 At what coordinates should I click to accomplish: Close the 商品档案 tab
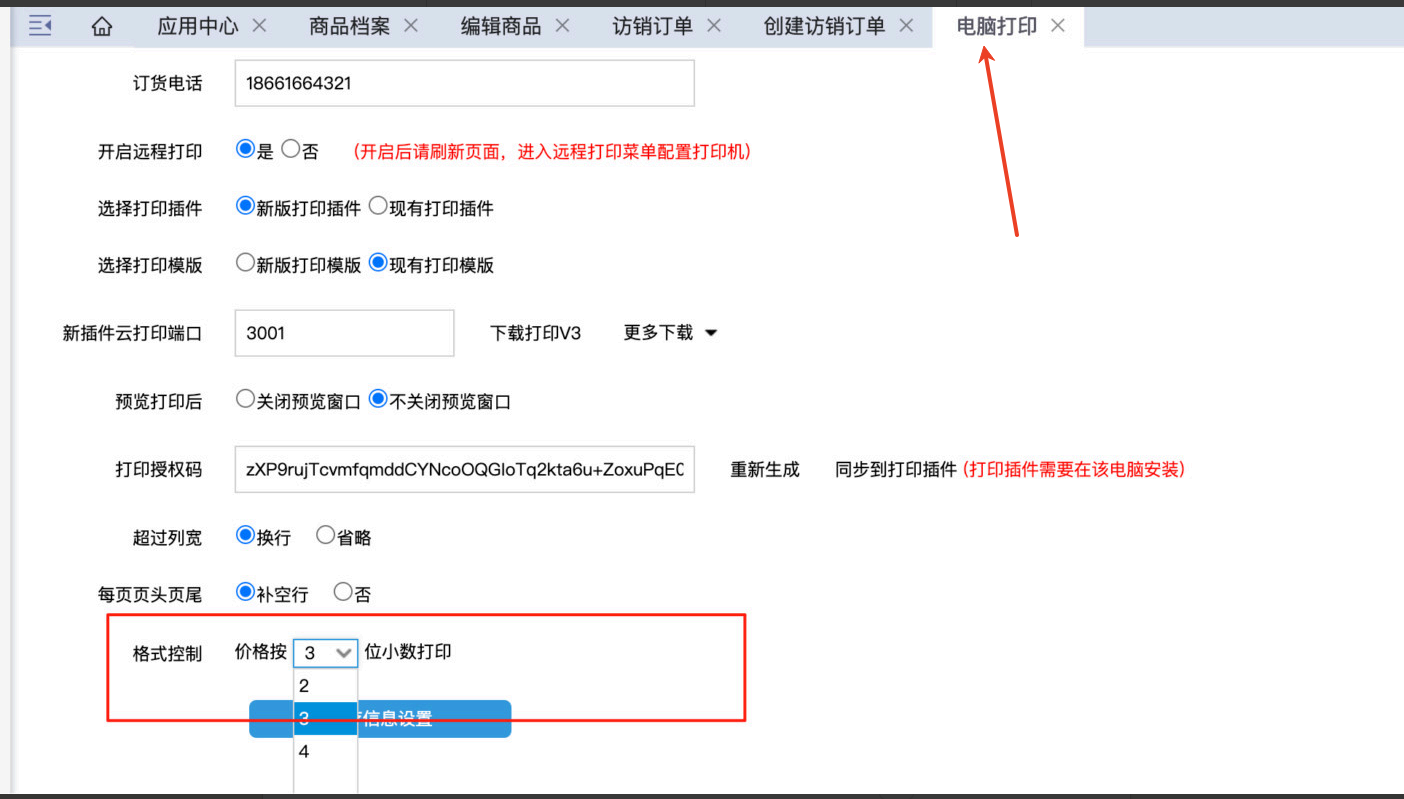click(x=411, y=26)
